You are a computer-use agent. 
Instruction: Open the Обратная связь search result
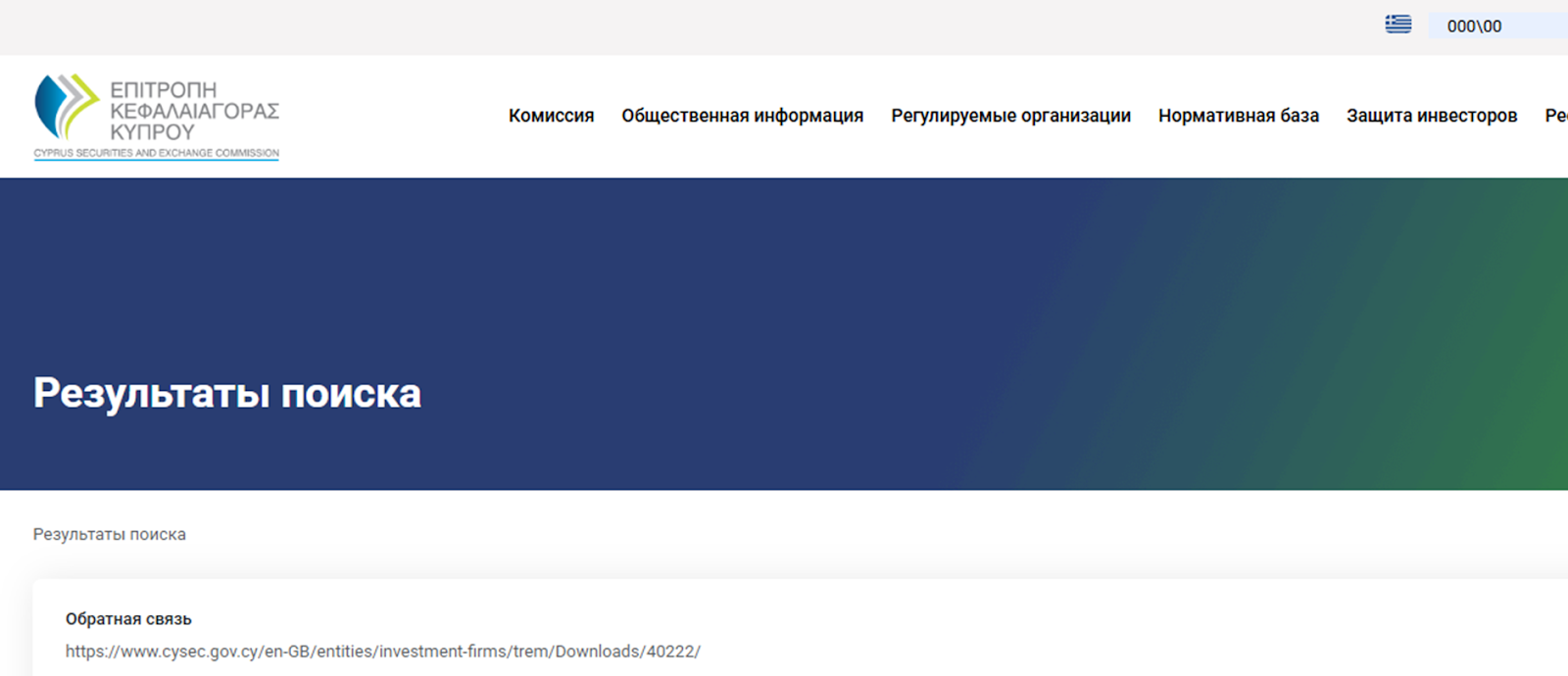(x=128, y=619)
